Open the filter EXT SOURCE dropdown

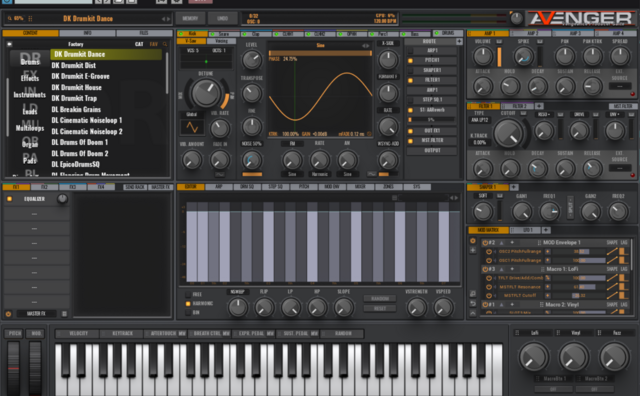[620, 168]
